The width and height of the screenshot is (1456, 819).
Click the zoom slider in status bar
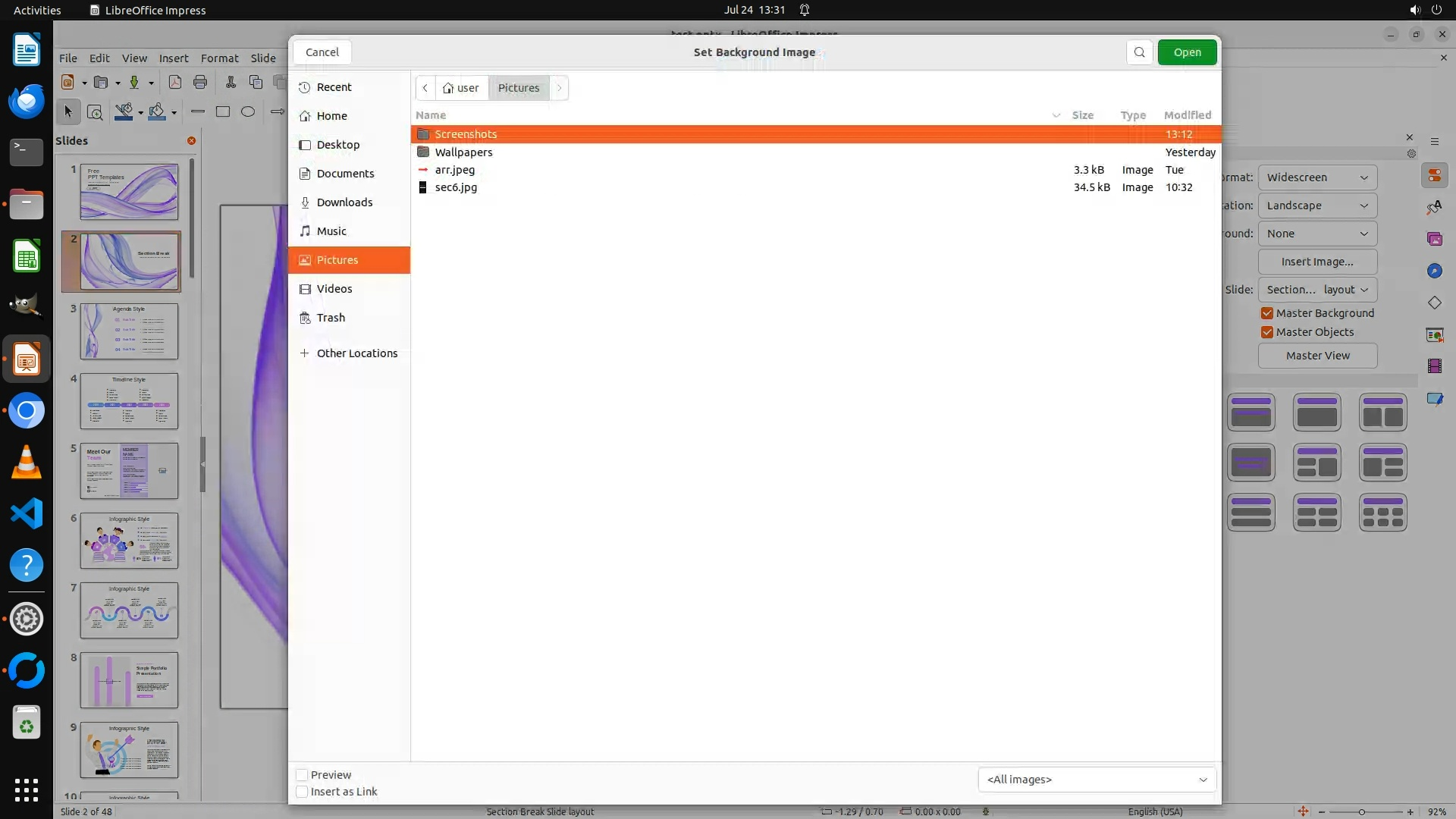1362,811
